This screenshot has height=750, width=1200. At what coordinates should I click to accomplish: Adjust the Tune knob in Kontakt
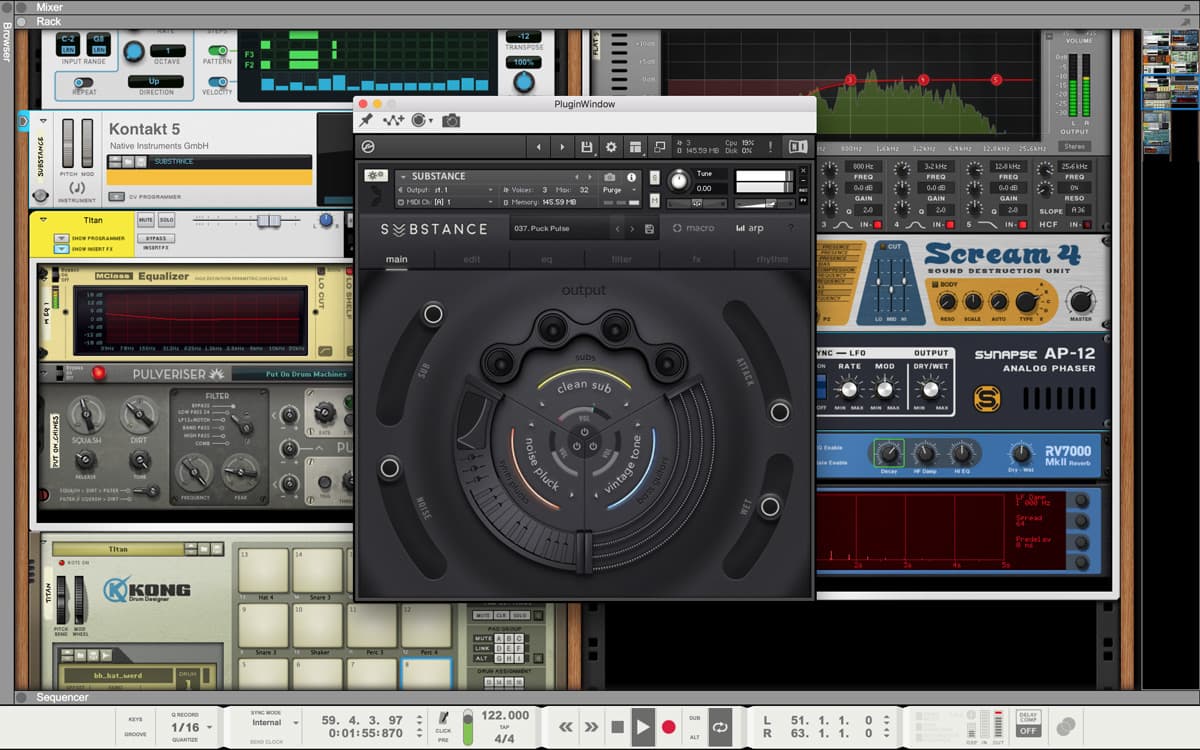pyautogui.click(x=680, y=182)
